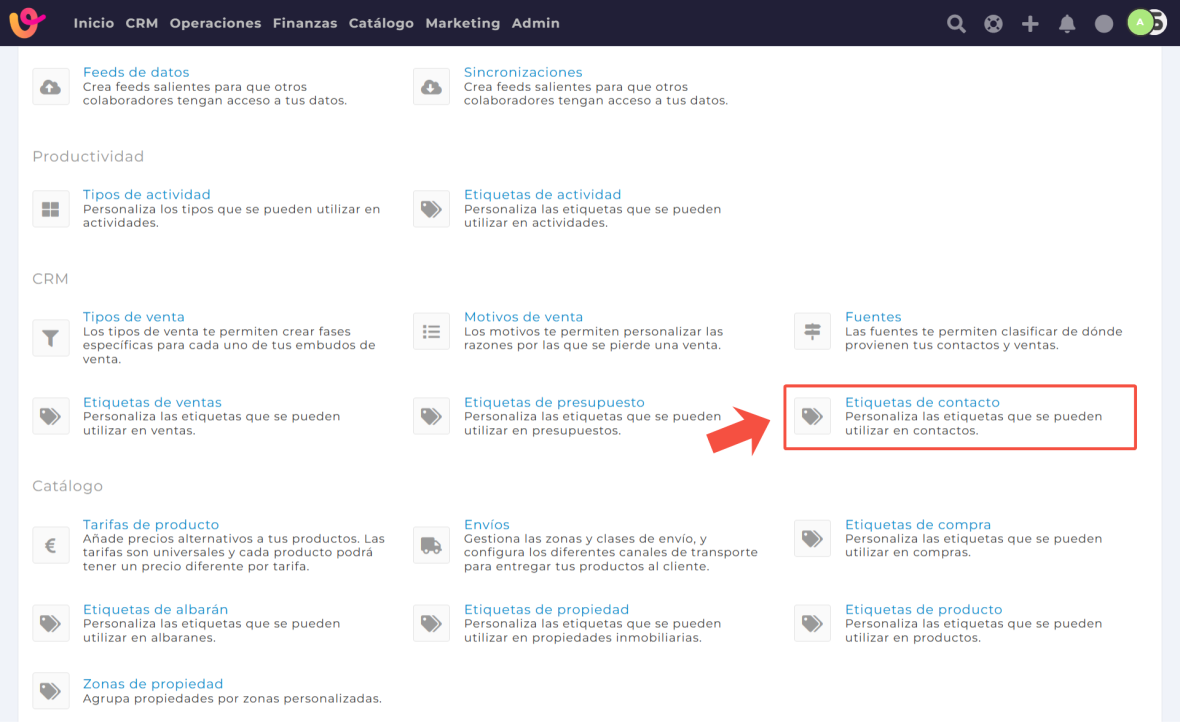Open the Marketing menu
The image size is (1180, 722).
[x=462, y=23]
